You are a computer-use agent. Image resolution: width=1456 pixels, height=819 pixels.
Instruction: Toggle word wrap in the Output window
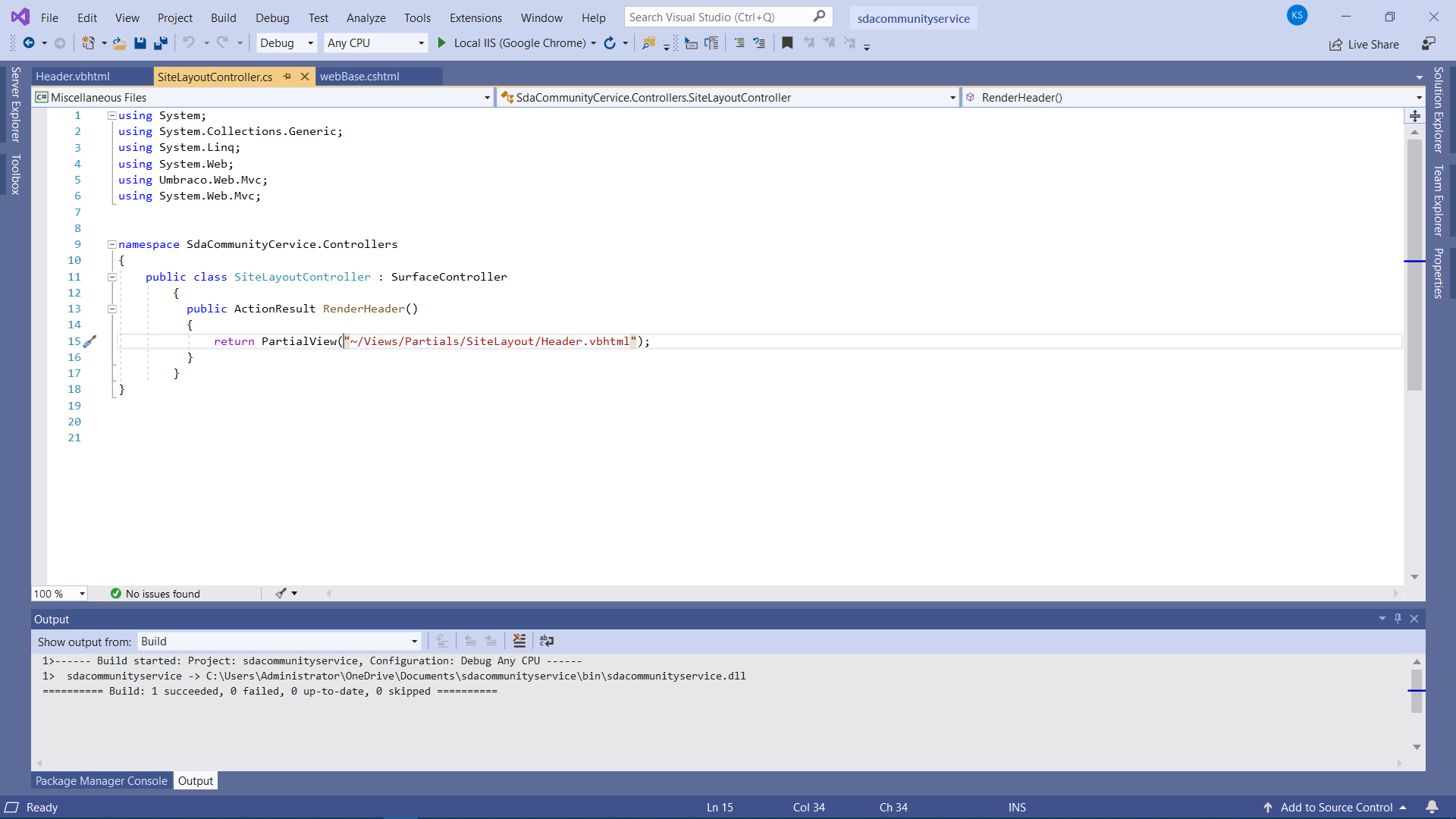point(547,641)
